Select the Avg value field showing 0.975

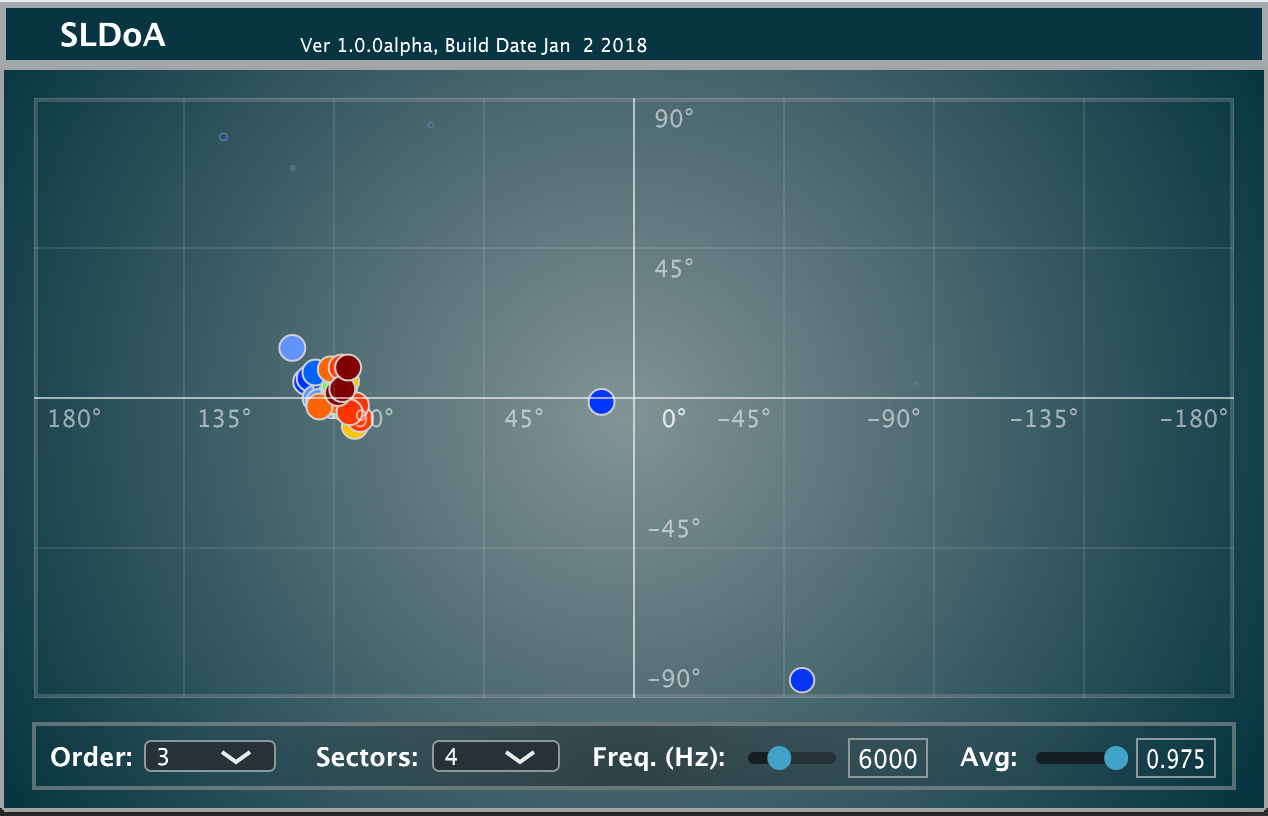(1175, 759)
